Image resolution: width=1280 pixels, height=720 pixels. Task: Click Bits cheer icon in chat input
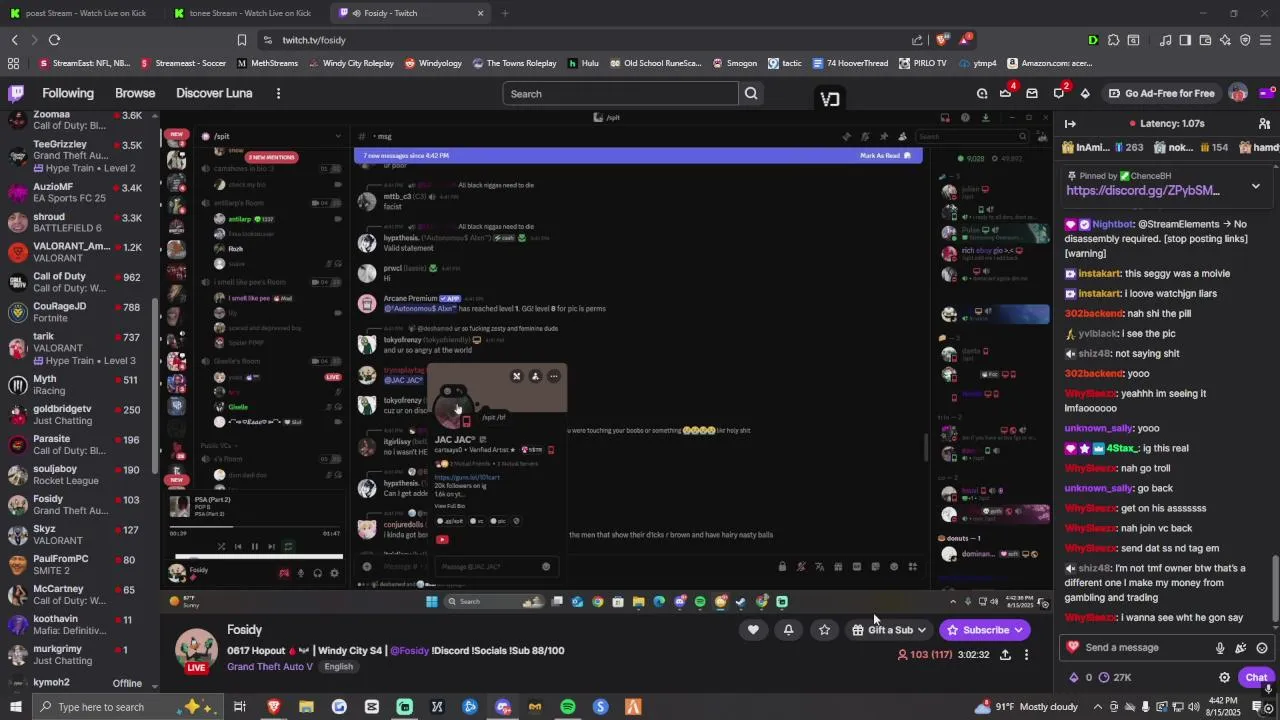tap(1241, 648)
